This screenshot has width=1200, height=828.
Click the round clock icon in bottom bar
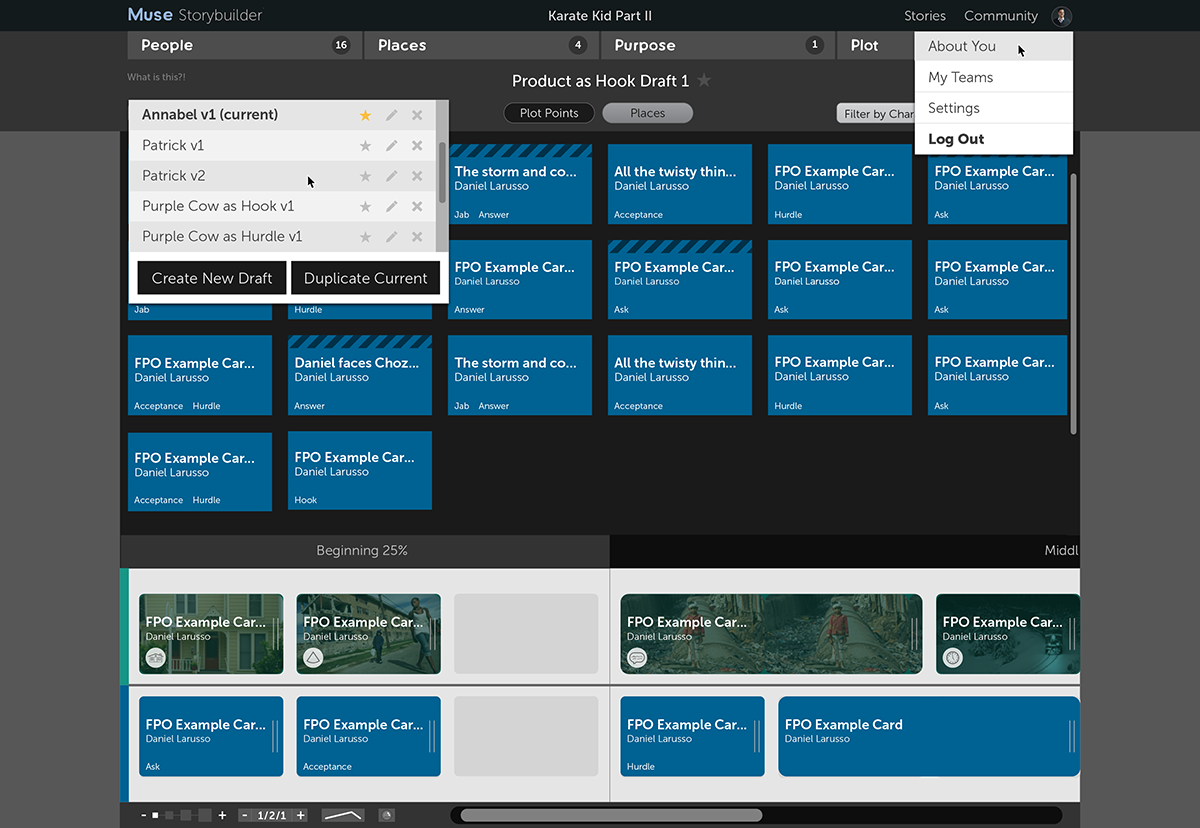(387, 815)
